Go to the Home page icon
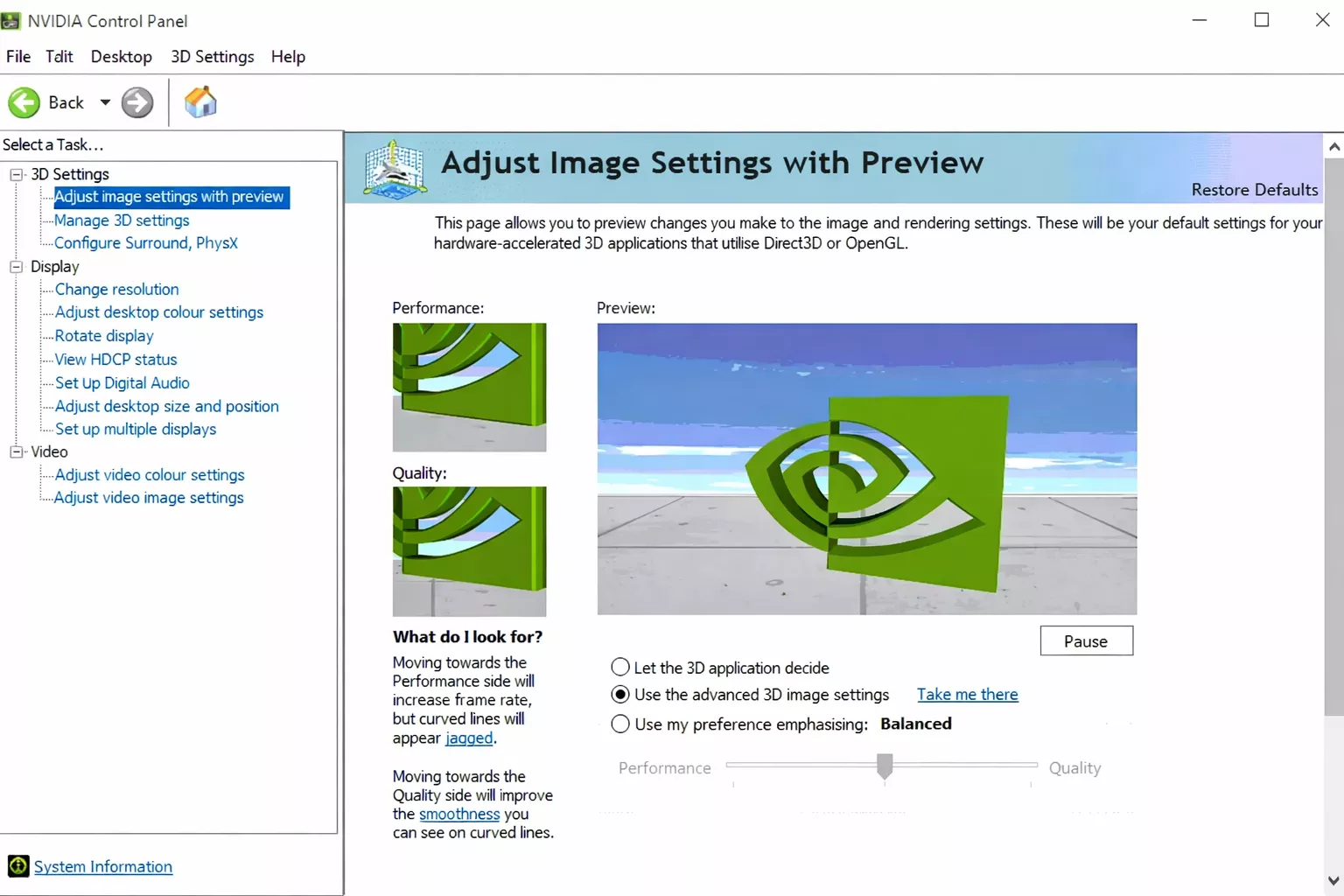 coord(200,102)
